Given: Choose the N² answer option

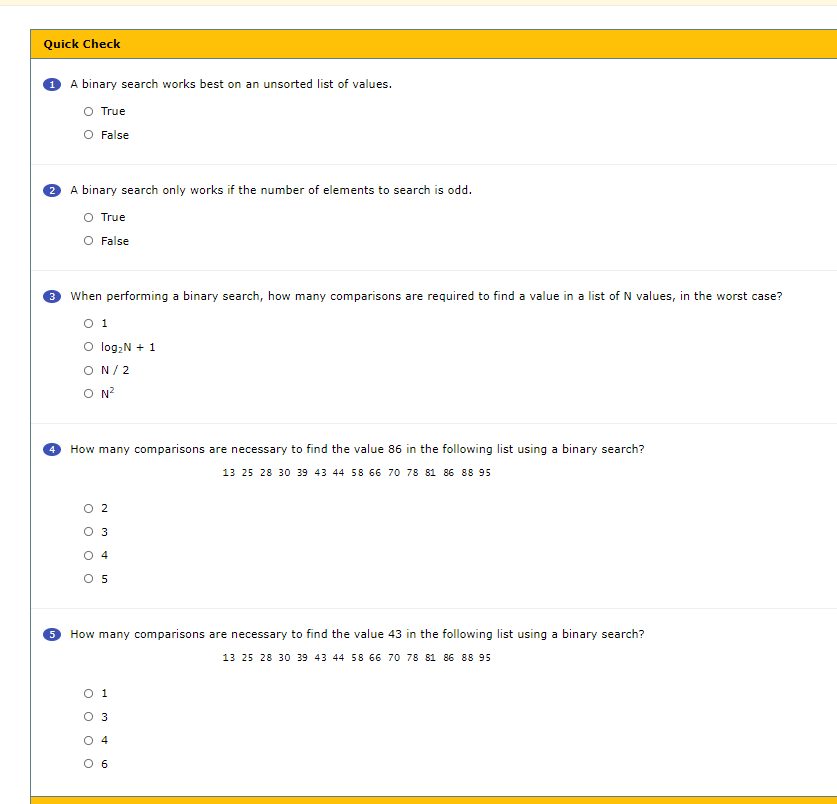Looking at the screenshot, I should click(x=88, y=393).
